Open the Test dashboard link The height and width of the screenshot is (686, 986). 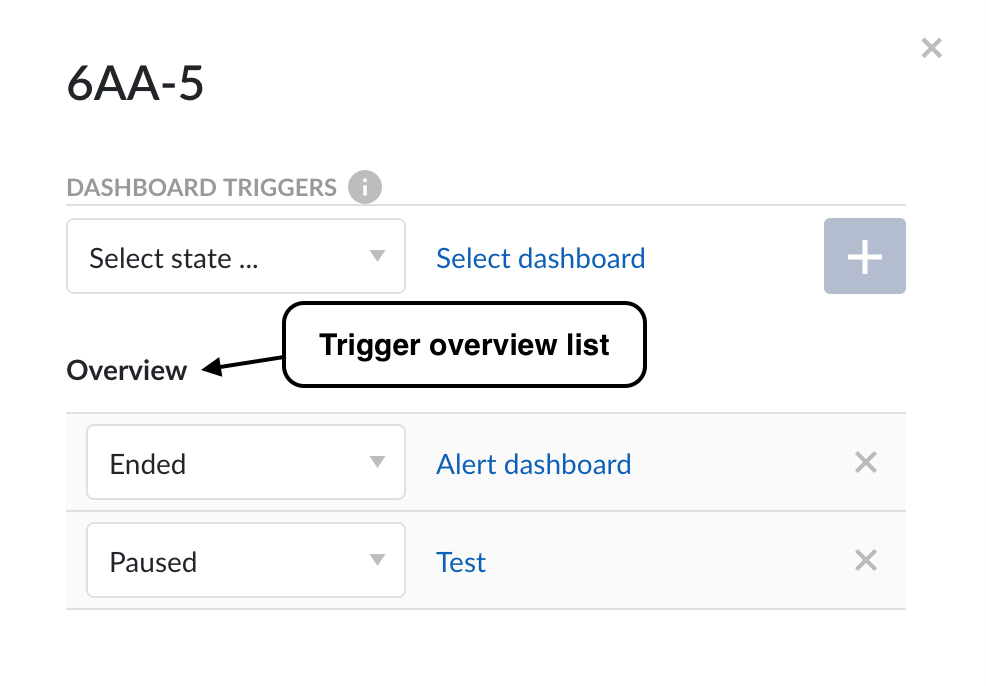pos(460,562)
